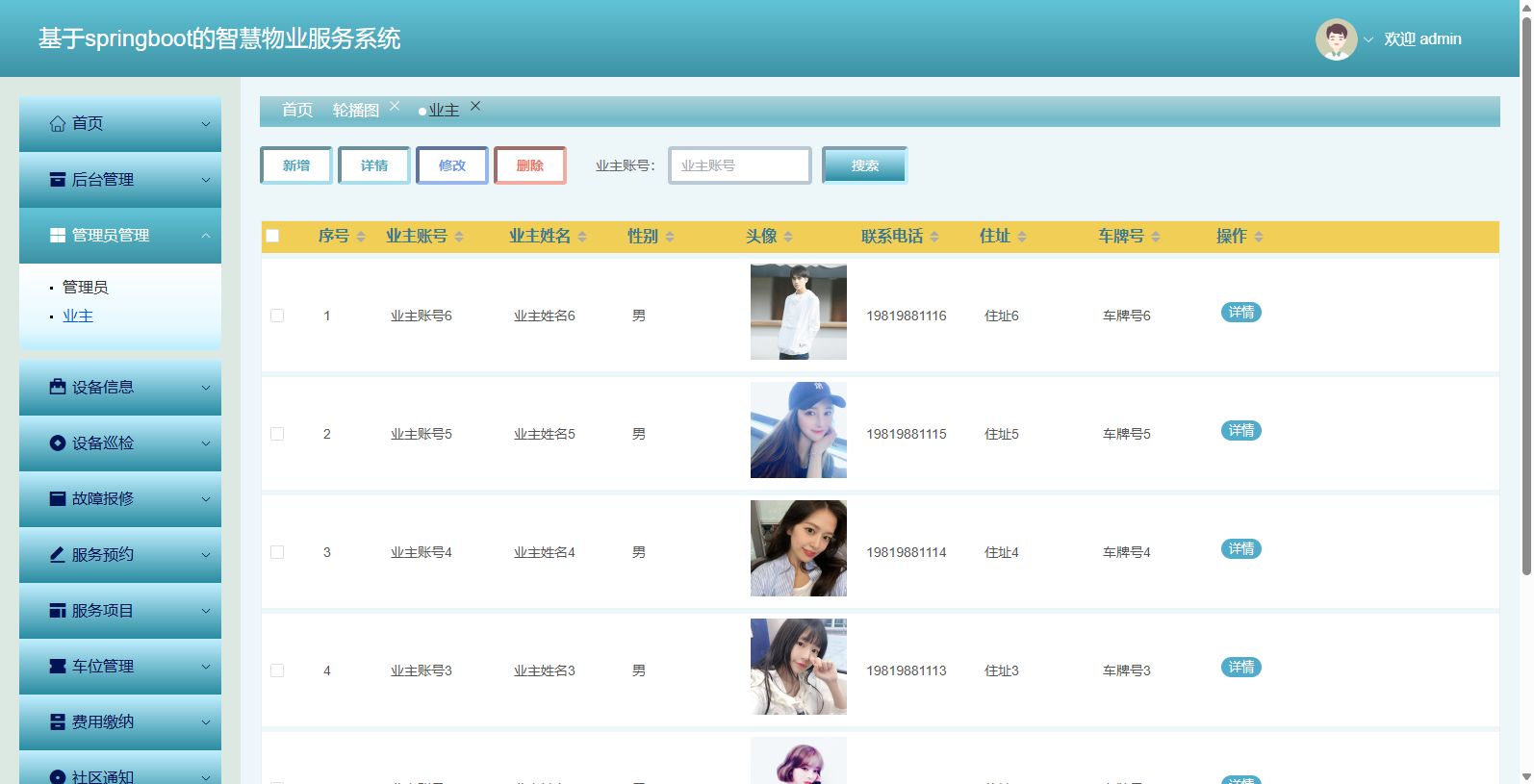Image resolution: width=1534 pixels, height=784 pixels.
Task: Click the 住址4 cell
Action: coord(1002,552)
